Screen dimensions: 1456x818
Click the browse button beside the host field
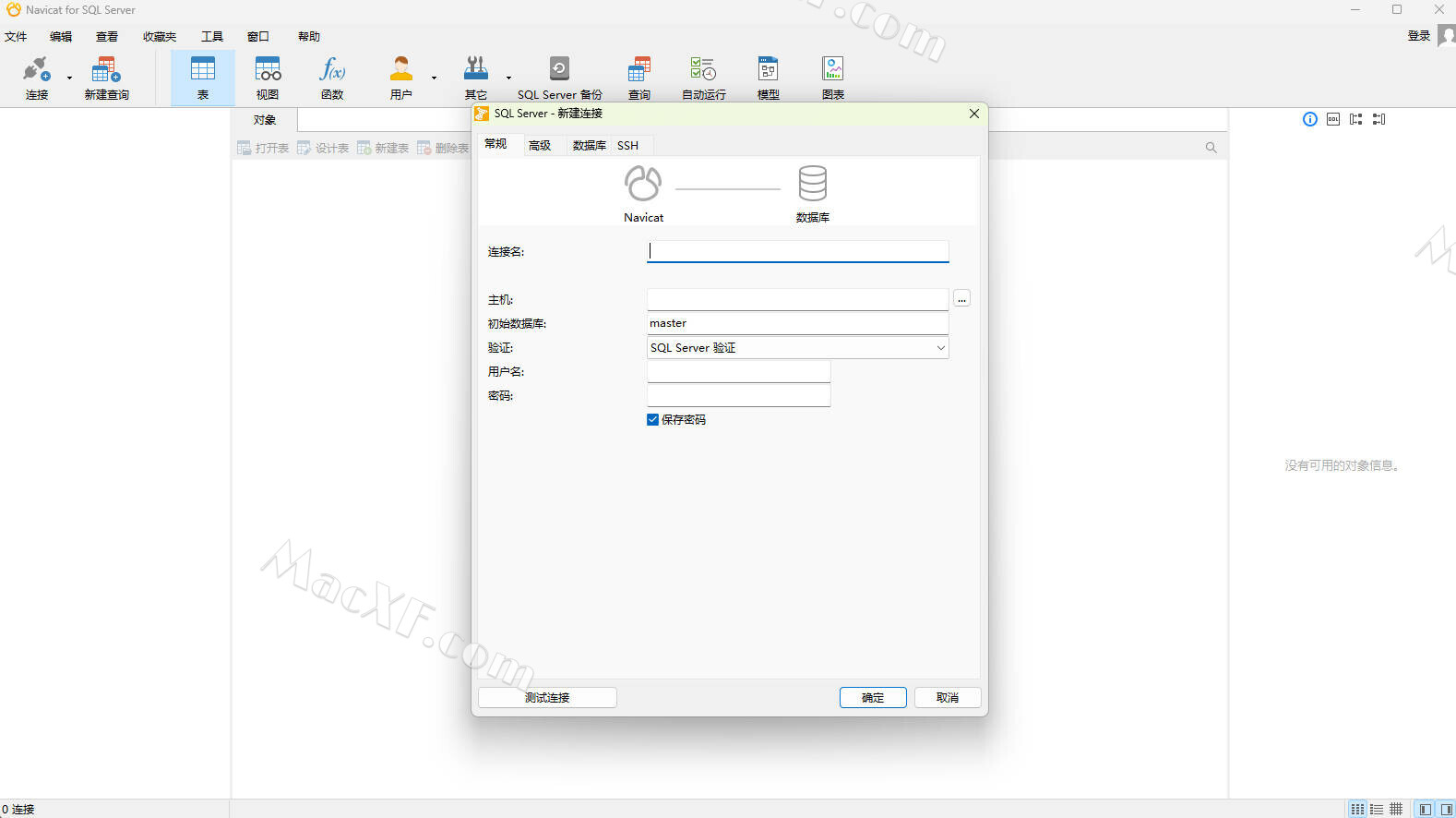(x=961, y=299)
